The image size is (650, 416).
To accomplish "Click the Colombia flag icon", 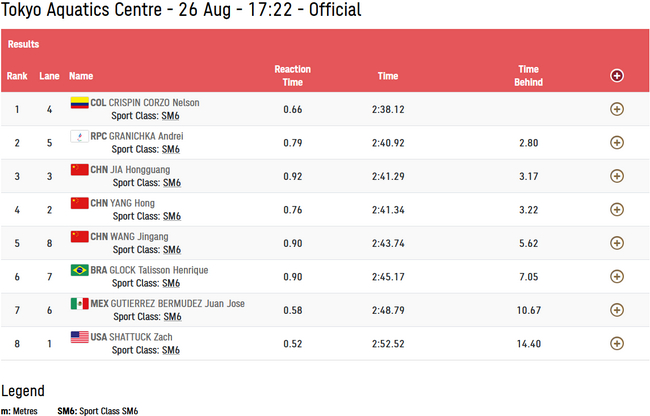I will pos(79,102).
